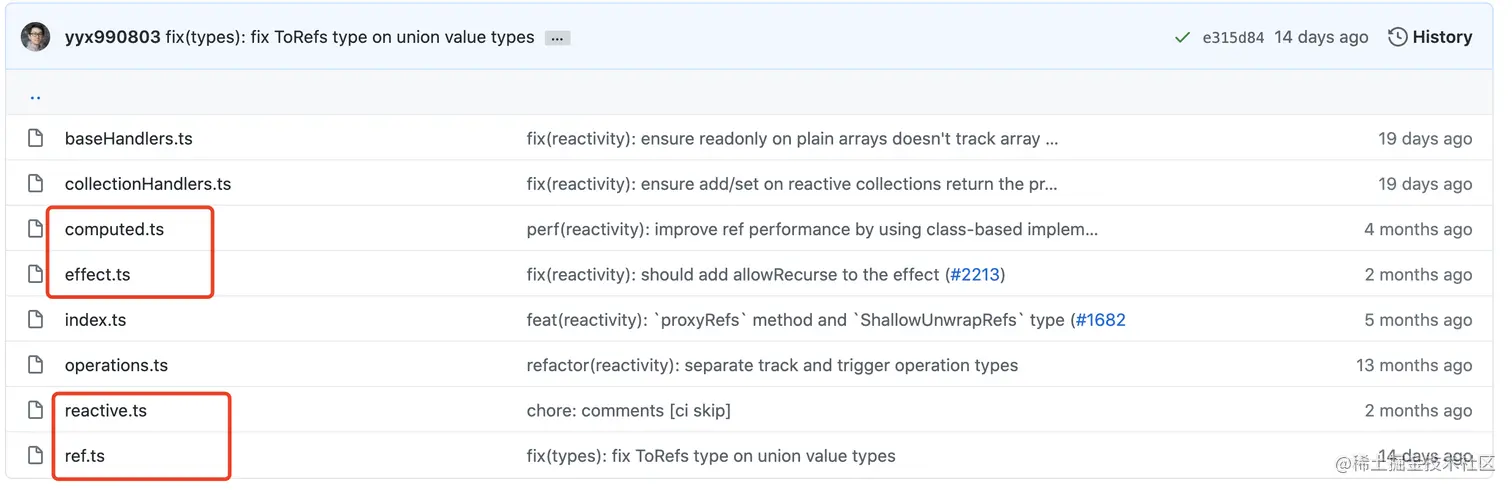Click the file icon beside baseHandlers.ts

pos(36,139)
